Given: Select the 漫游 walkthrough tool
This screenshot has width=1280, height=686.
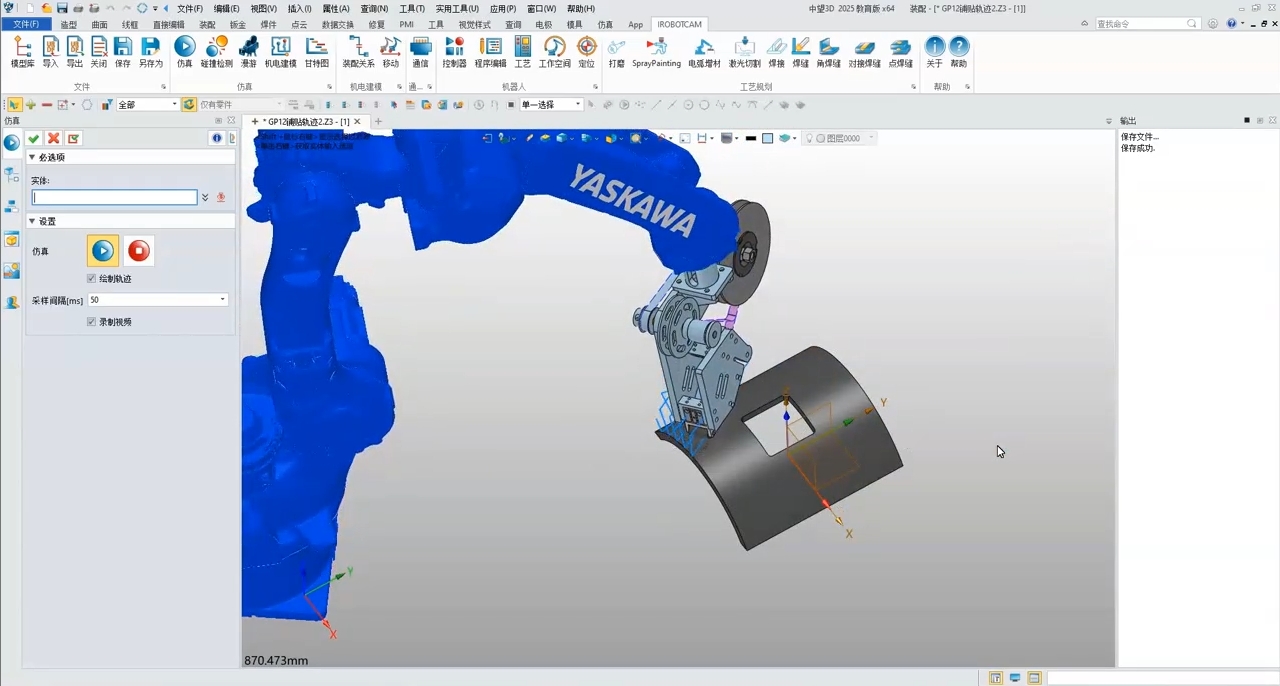Looking at the screenshot, I should click(x=248, y=52).
